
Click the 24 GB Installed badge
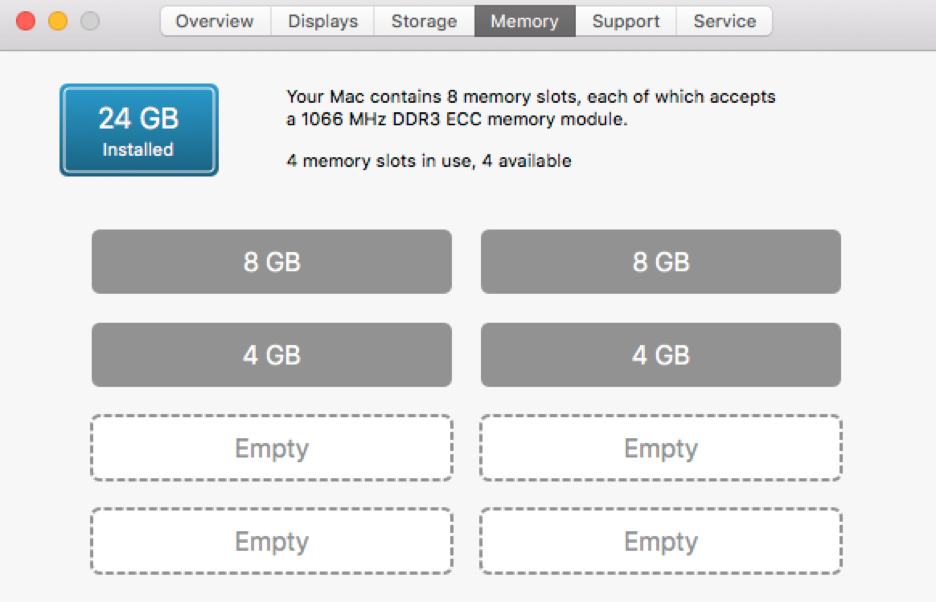coord(139,130)
